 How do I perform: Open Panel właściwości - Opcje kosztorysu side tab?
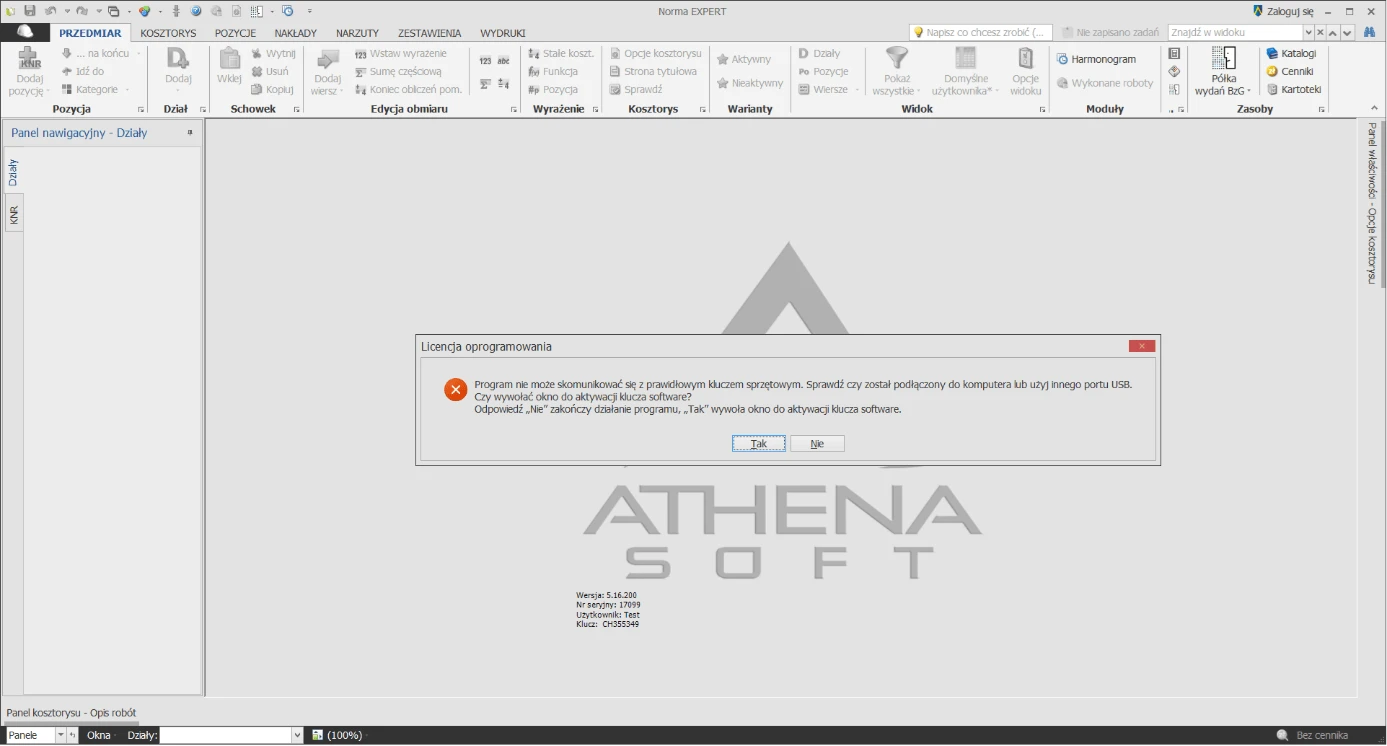(1373, 203)
